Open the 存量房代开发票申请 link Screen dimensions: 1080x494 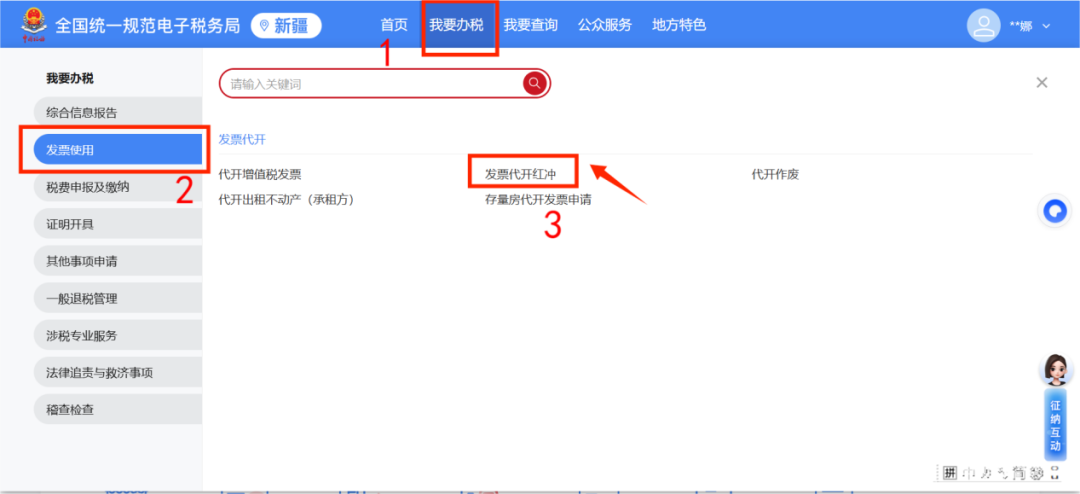click(x=538, y=200)
